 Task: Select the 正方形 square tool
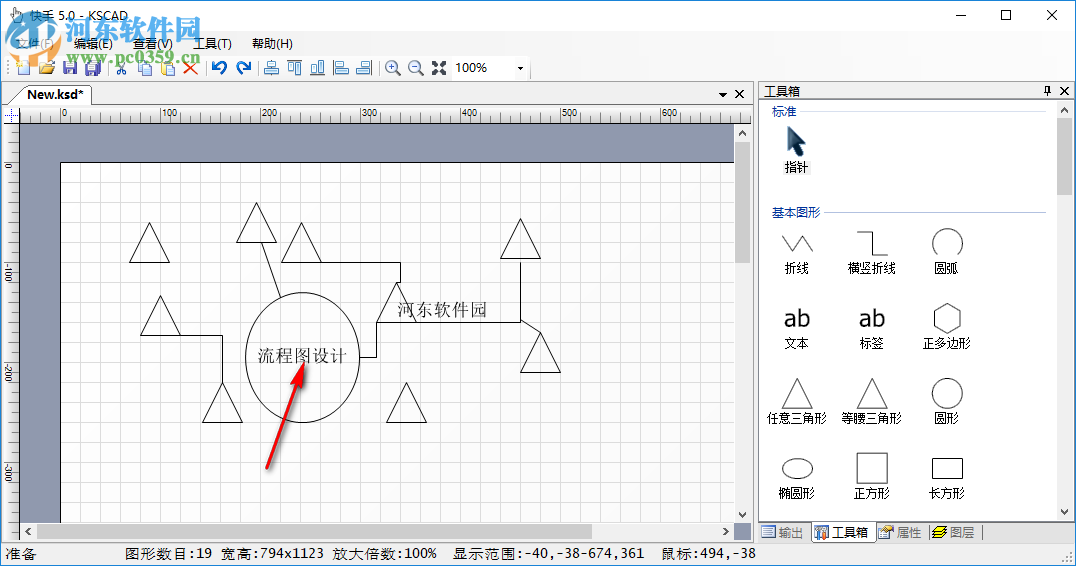872,476
